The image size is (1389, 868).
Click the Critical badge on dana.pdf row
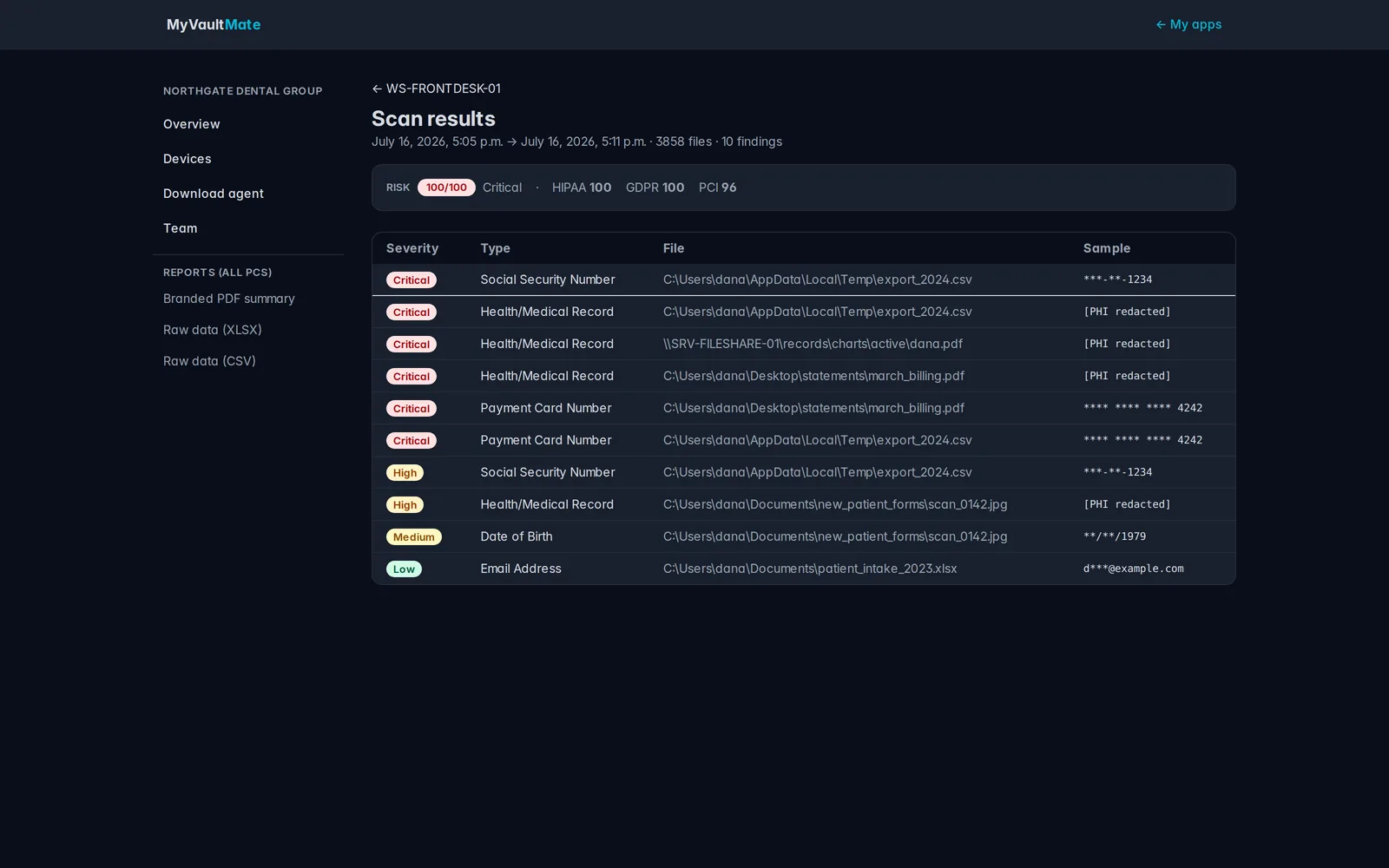point(411,345)
